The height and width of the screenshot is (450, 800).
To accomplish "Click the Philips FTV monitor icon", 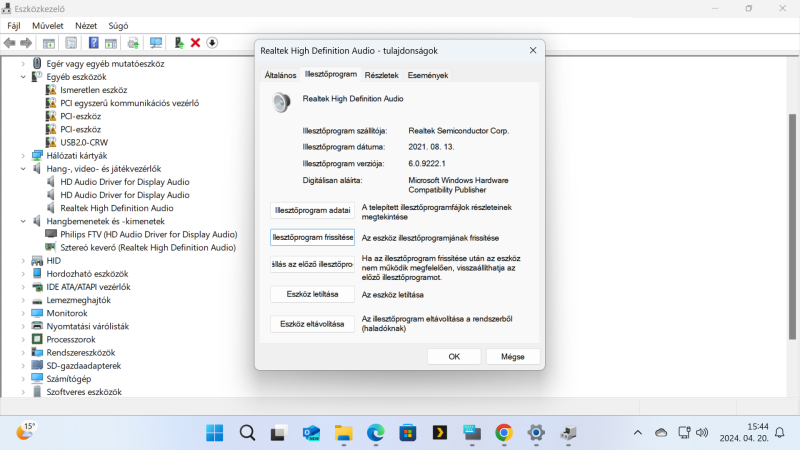I will pyautogui.click(x=51, y=234).
